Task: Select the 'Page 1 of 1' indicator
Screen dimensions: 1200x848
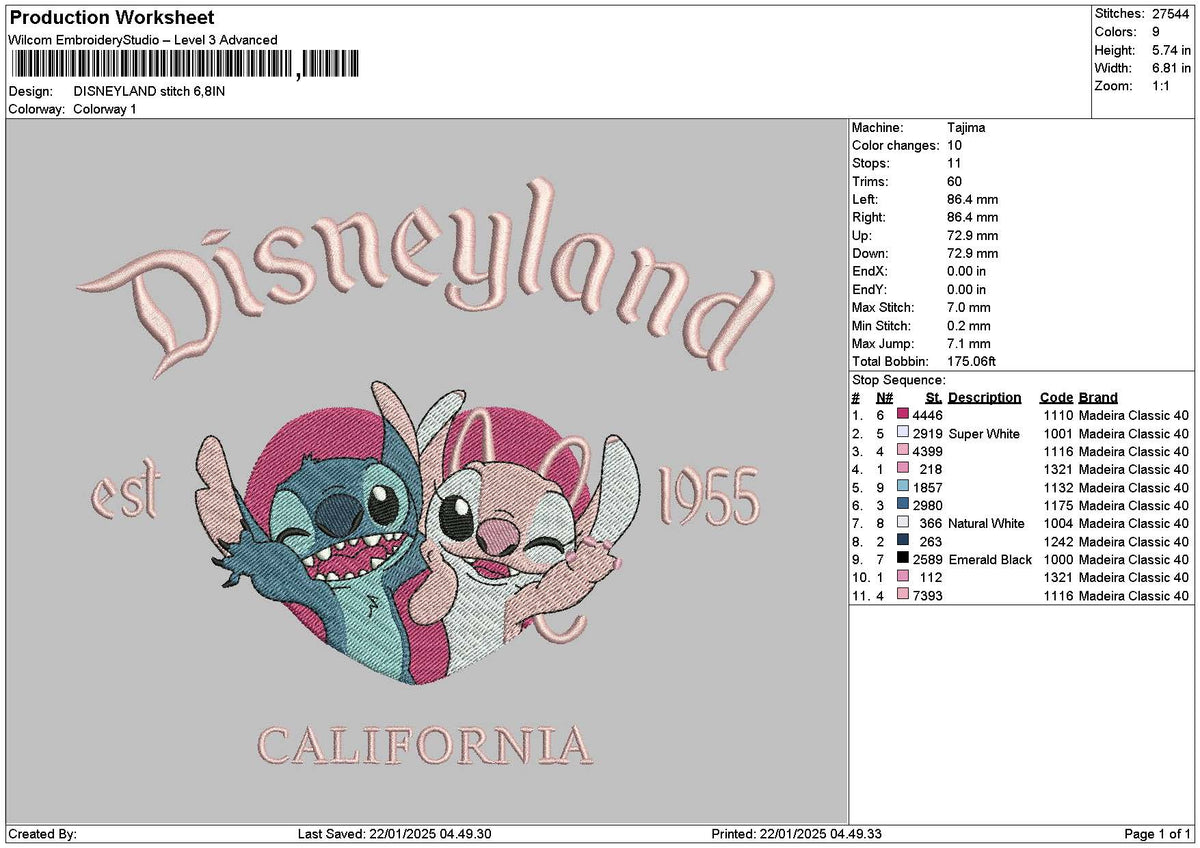Action: [1157, 835]
